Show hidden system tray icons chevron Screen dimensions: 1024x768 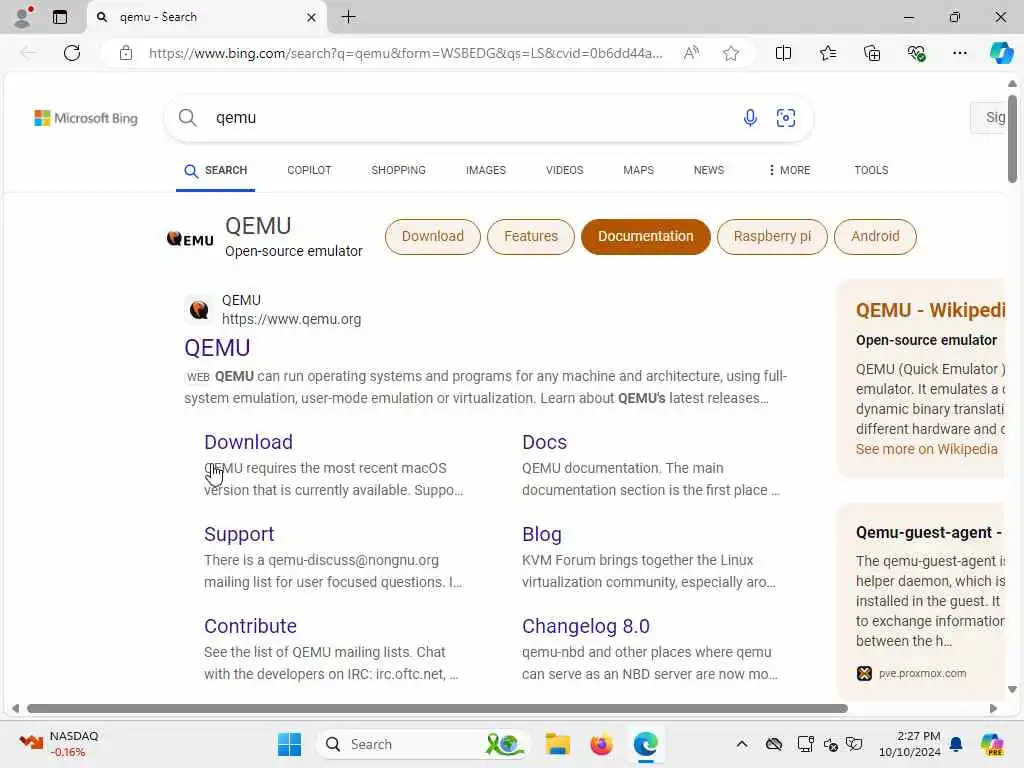[742, 744]
